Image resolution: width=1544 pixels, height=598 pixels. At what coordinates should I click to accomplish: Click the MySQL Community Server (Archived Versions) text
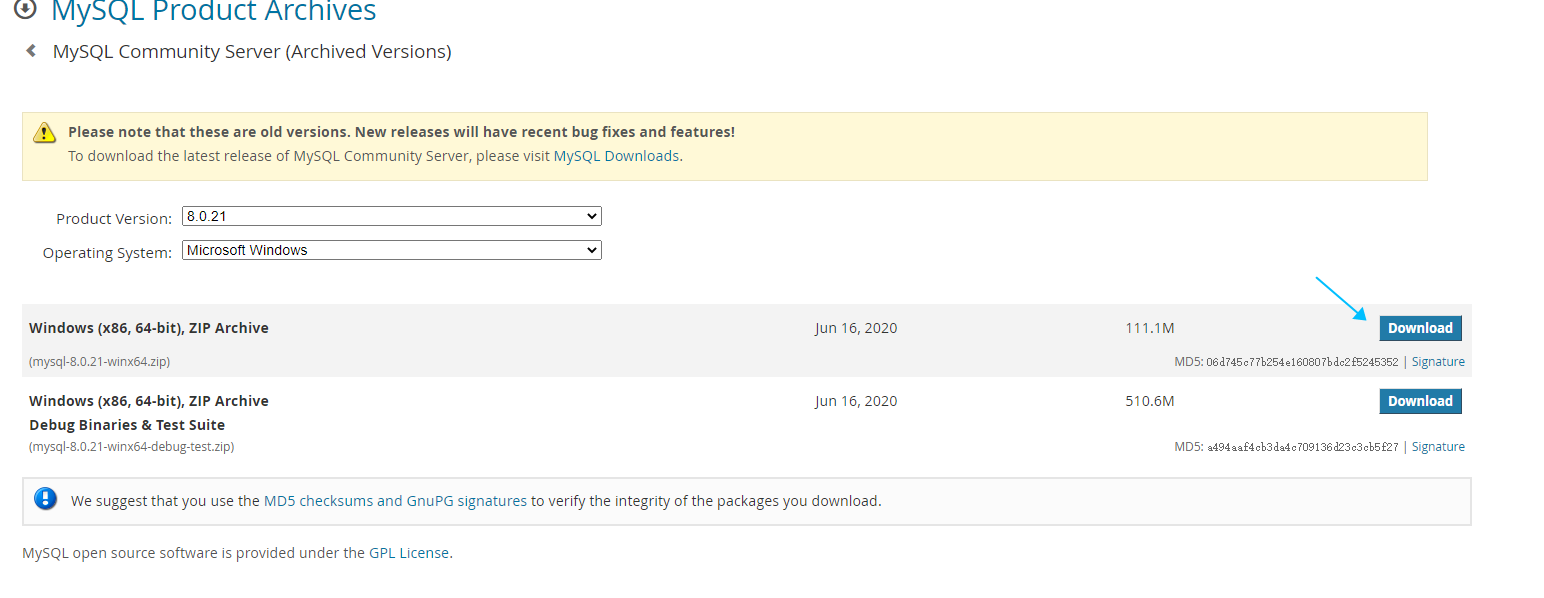[252, 51]
